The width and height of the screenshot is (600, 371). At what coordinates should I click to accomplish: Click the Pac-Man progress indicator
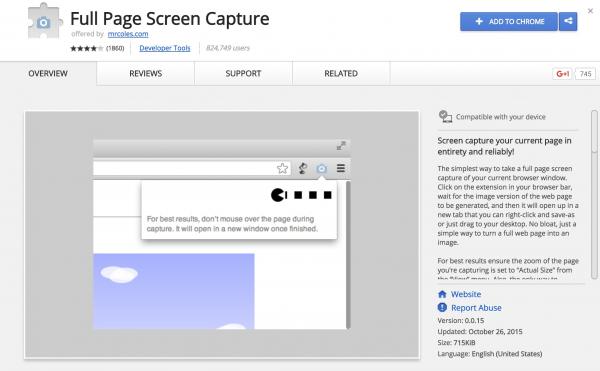pyautogui.click(x=301, y=195)
